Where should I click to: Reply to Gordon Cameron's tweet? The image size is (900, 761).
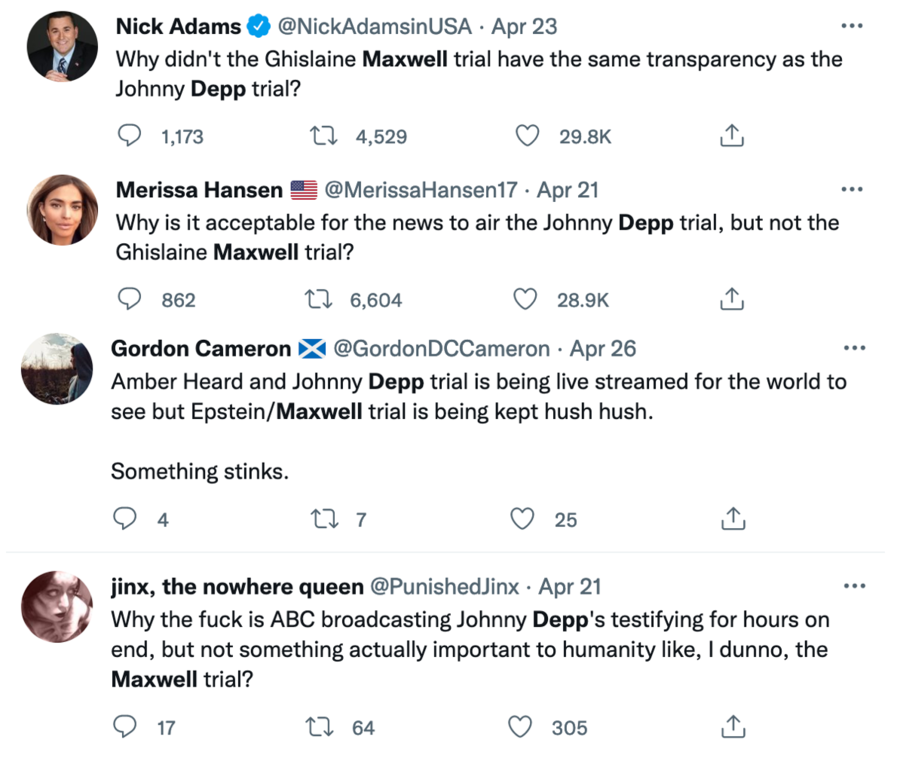[125, 519]
